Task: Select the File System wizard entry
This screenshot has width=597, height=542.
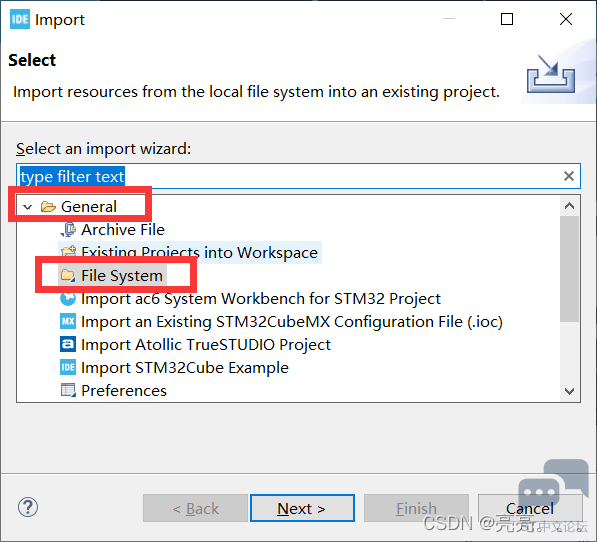Action: coord(112,276)
